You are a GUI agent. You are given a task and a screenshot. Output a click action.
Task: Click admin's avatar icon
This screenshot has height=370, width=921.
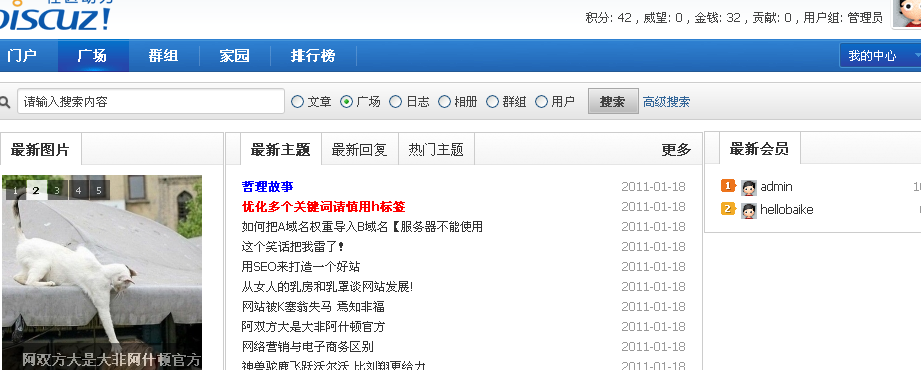pyautogui.click(x=749, y=187)
